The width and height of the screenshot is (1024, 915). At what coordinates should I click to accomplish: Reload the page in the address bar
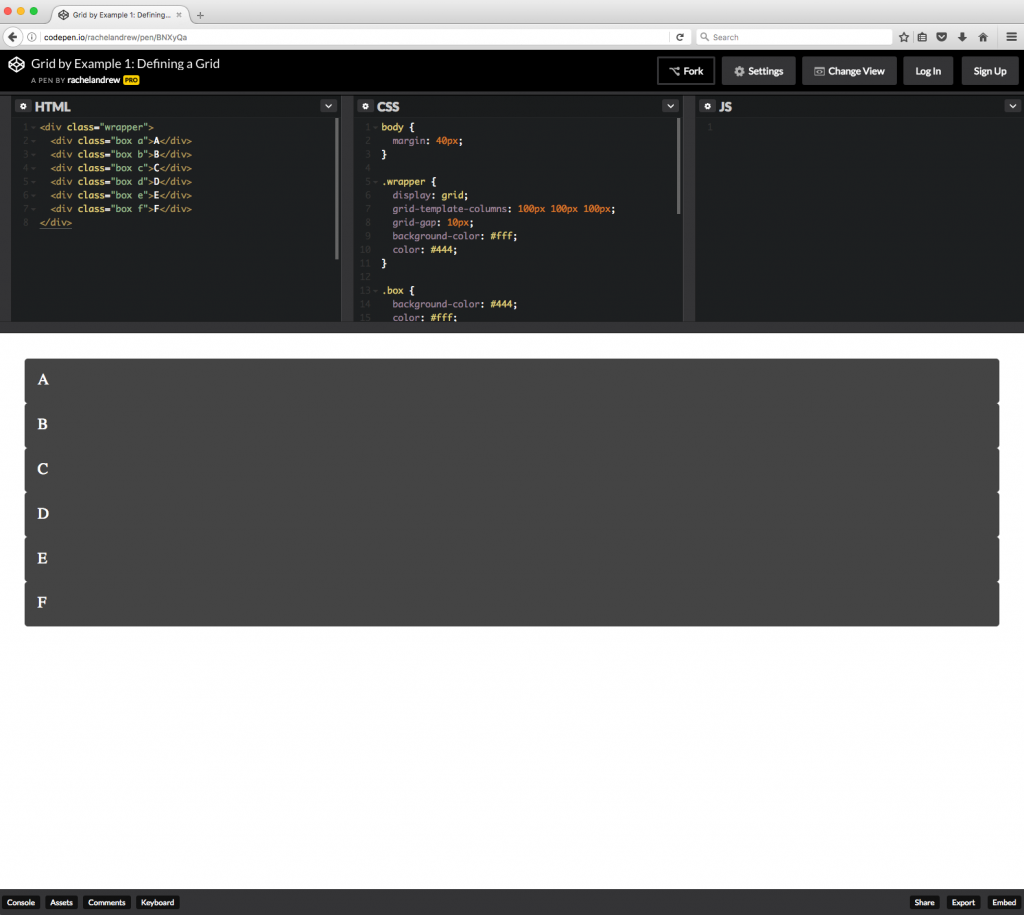pos(680,37)
